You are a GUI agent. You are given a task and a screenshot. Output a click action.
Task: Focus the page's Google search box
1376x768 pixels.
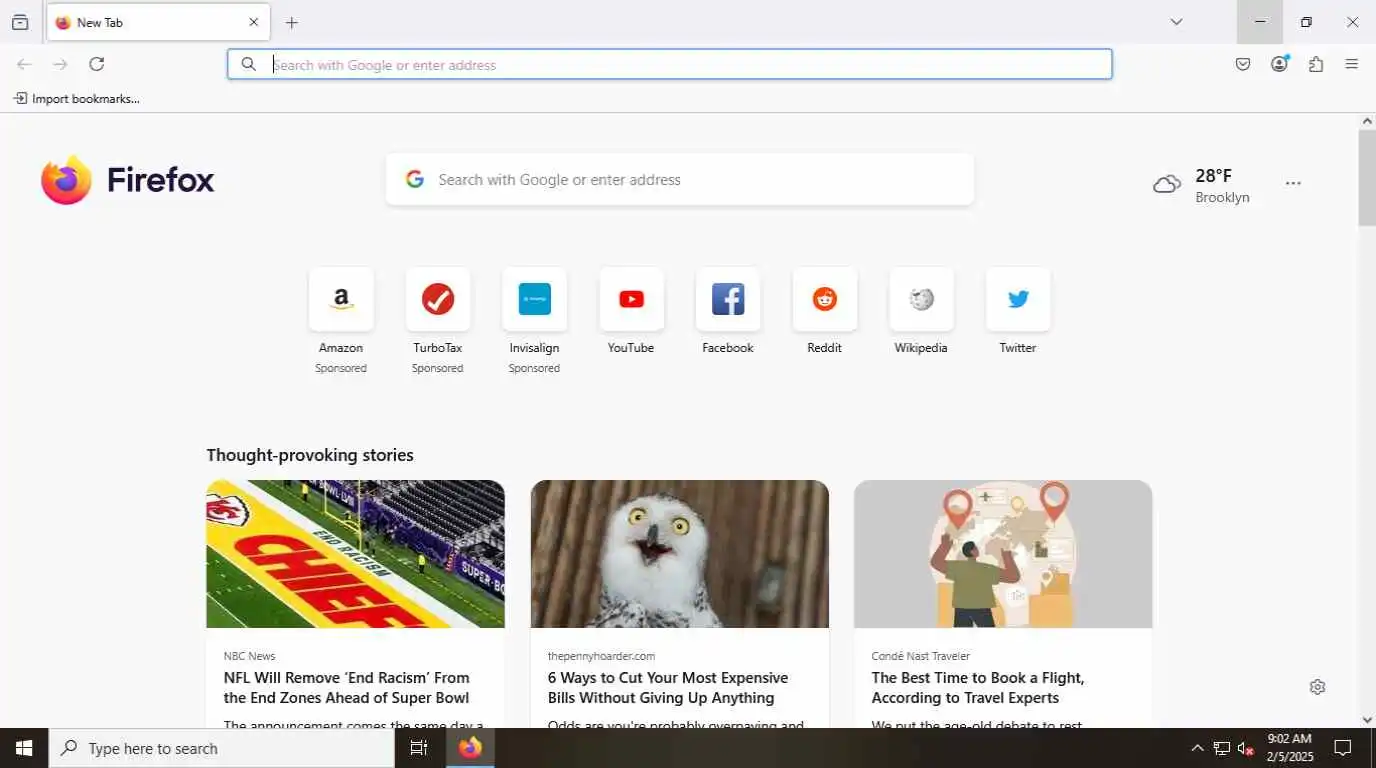[x=680, y=179]
